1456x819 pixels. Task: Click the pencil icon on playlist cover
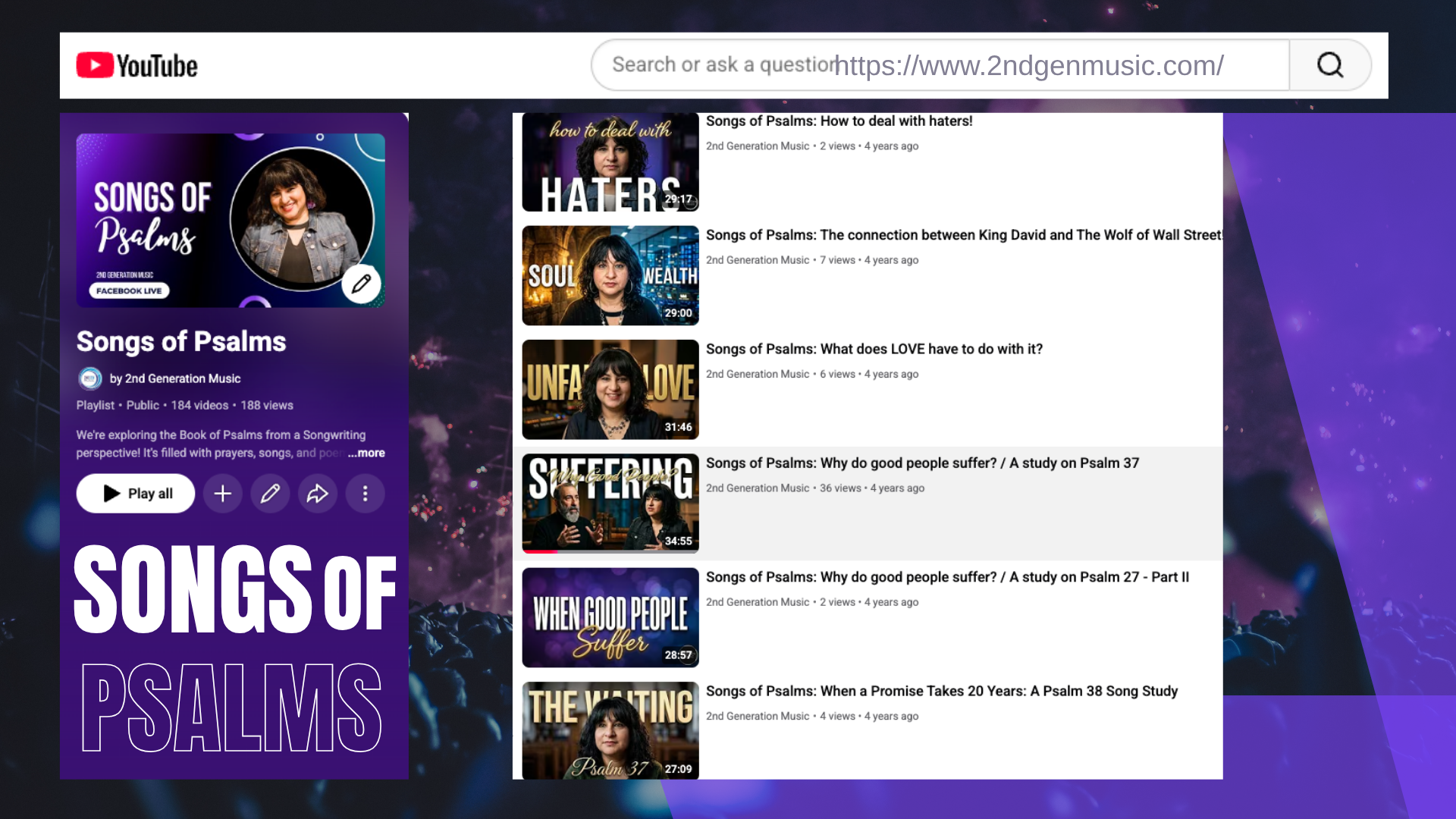pyautogui.click(x=361, y=284)
